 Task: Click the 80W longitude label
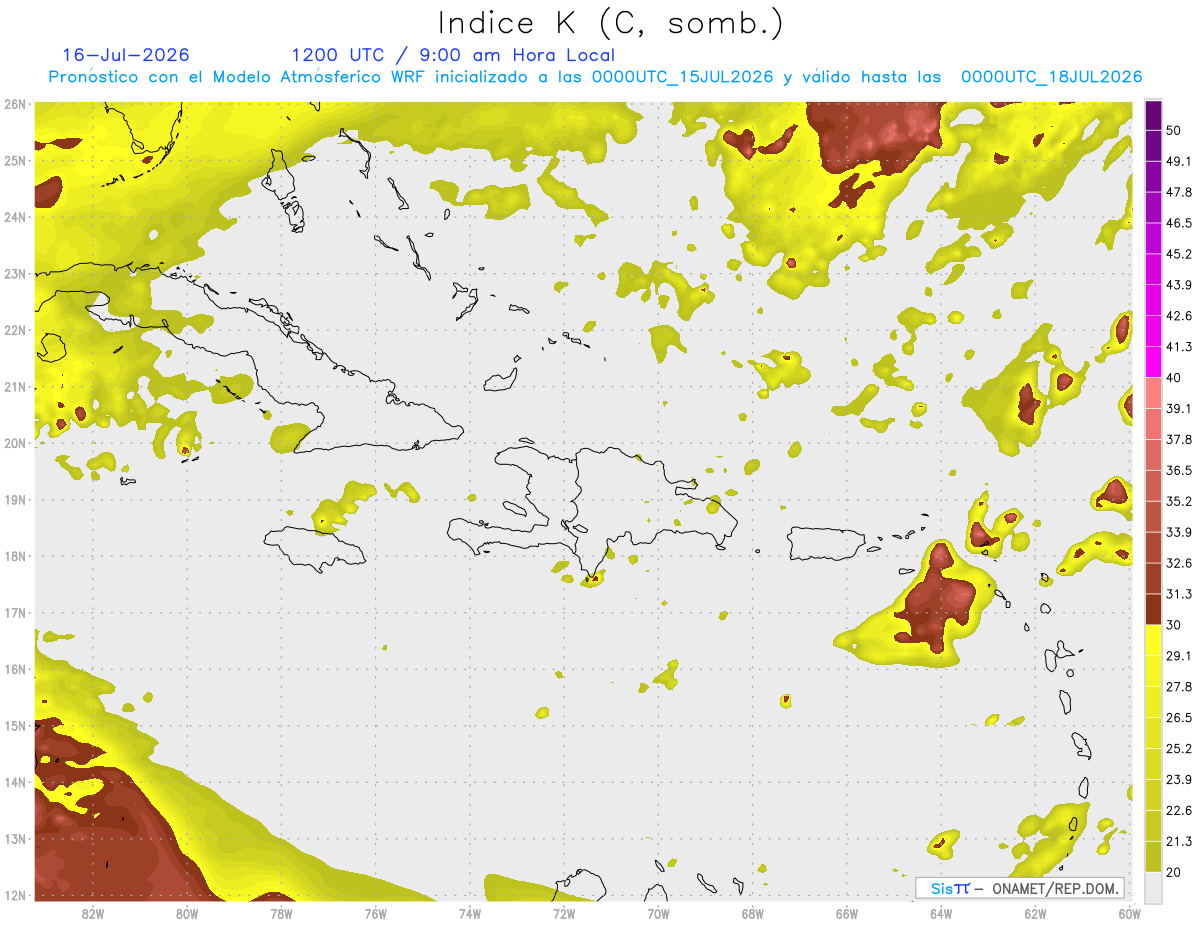187,913
